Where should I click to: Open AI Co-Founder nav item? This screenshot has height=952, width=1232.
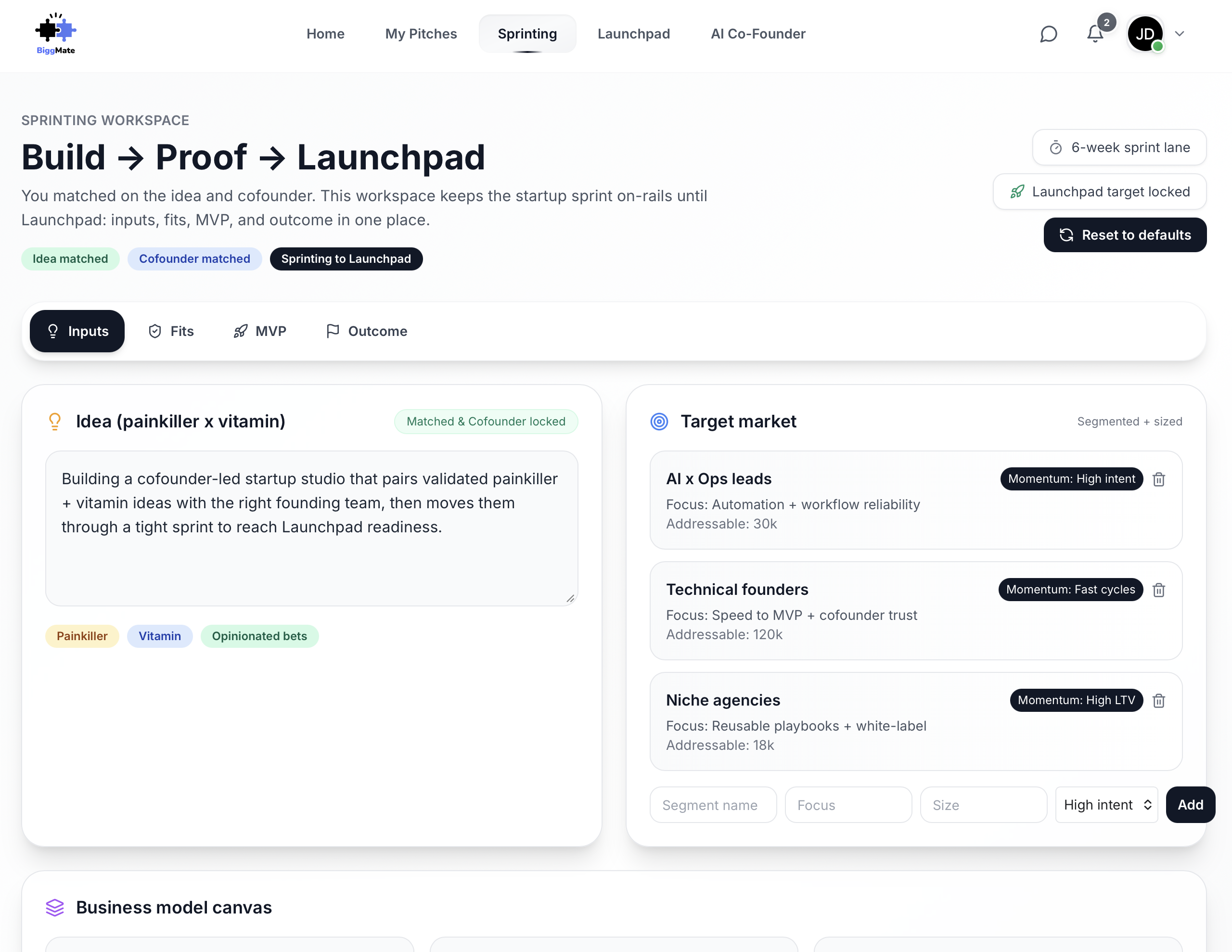click(757, 34)
